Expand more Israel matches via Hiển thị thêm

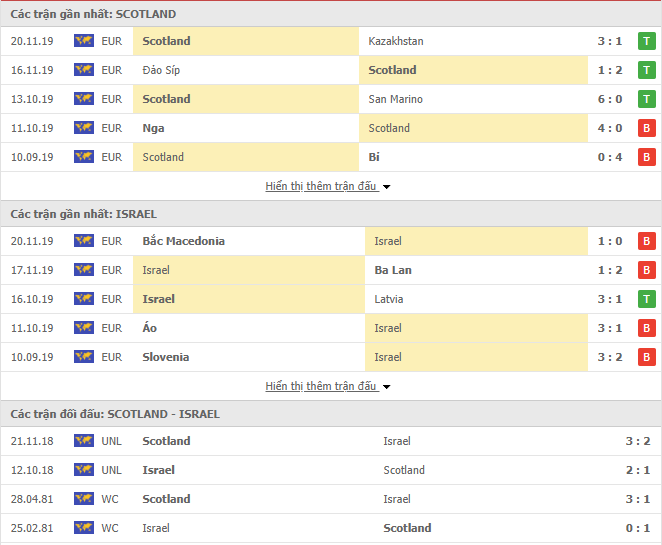pyautogui.click(x=321, y=386)
